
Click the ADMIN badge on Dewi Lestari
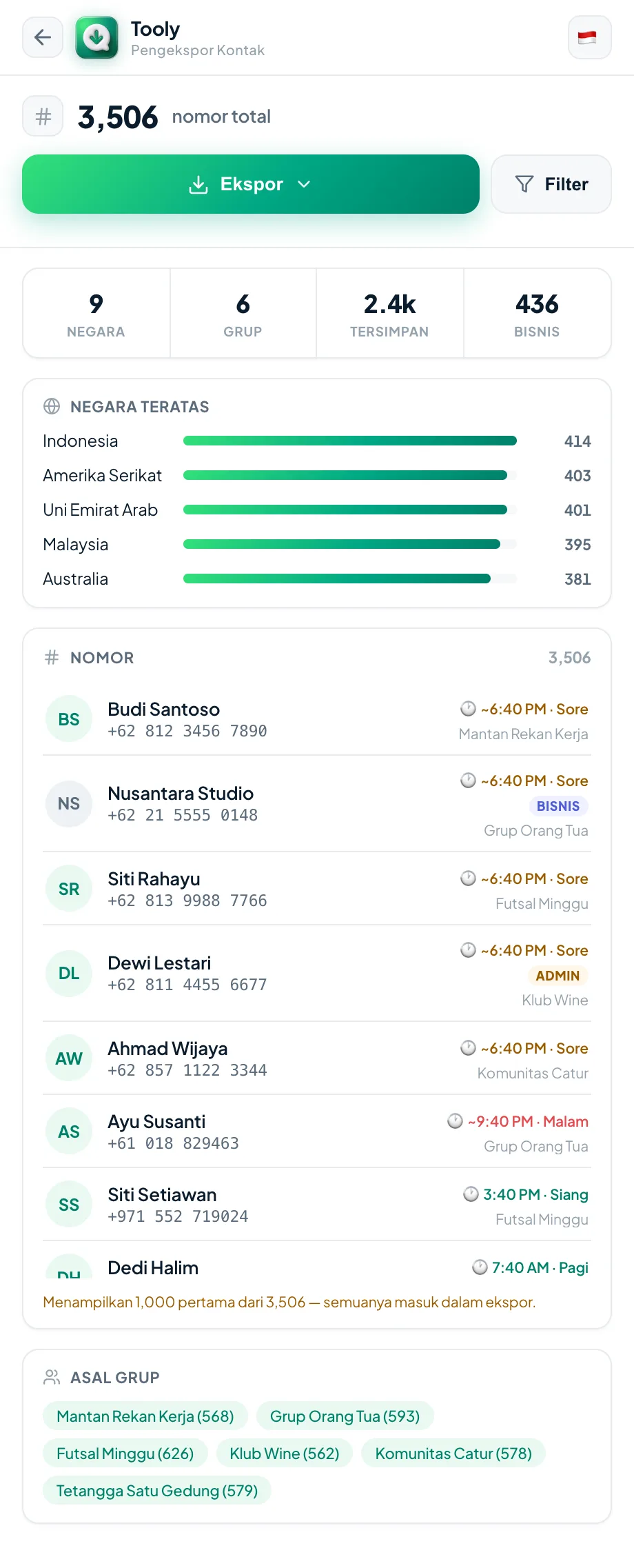pyautogui.click(x=558, y=976)
